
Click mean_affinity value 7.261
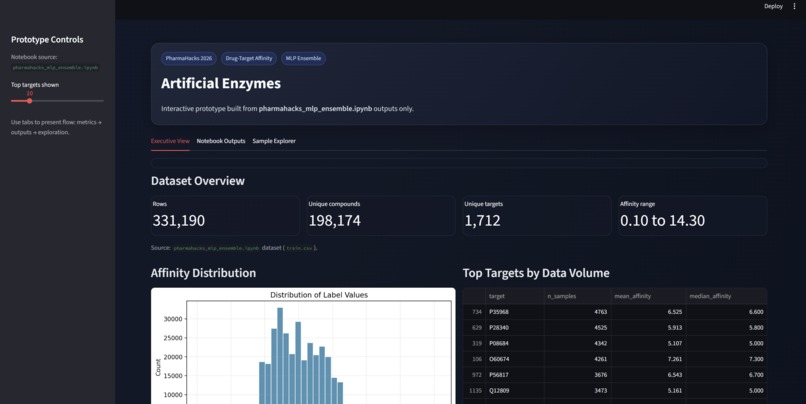[648, 359]
